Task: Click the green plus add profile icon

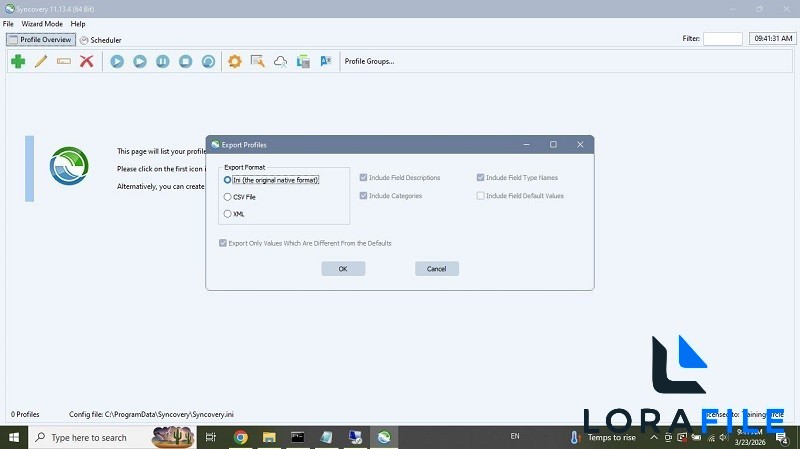Action: [18, 61]
